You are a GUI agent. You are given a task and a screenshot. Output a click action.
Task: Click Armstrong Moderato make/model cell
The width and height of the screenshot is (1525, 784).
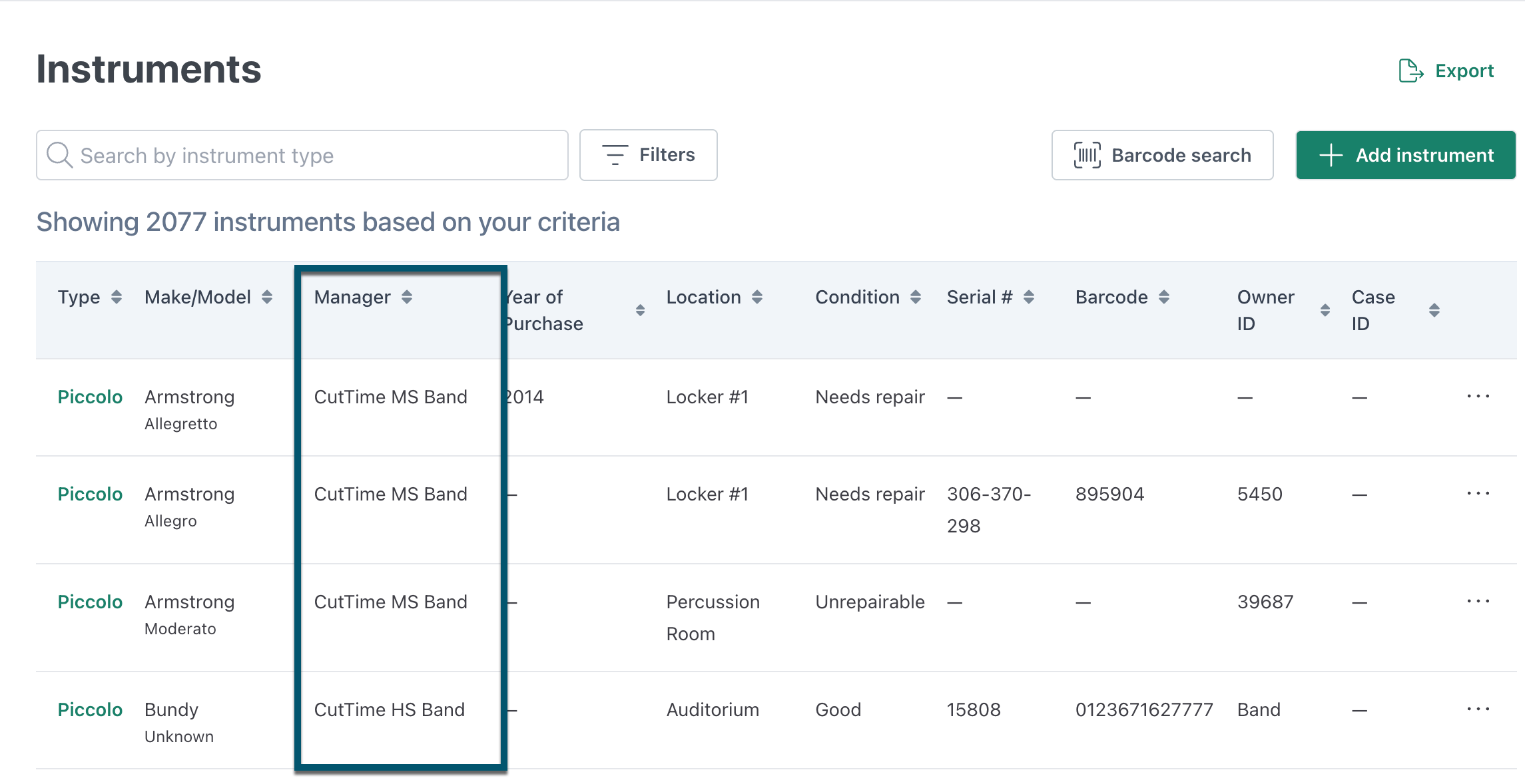point(190,614)
